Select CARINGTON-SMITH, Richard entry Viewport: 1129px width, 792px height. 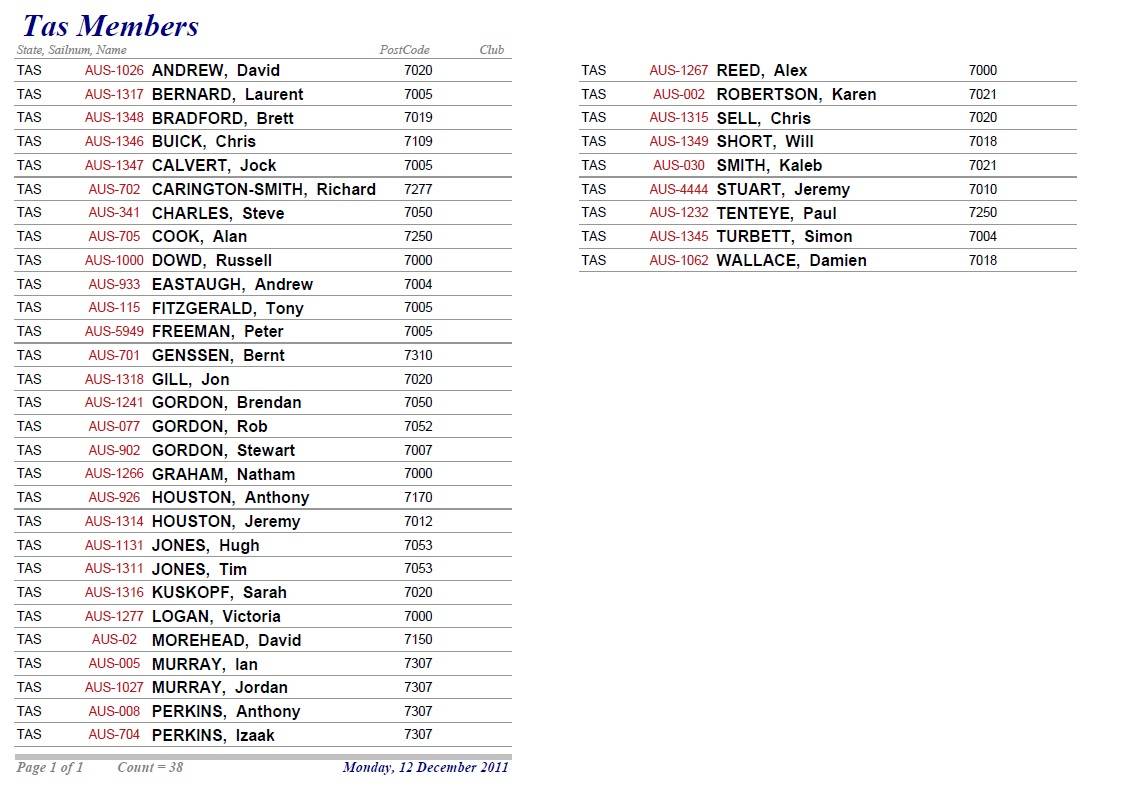[263, 189]
